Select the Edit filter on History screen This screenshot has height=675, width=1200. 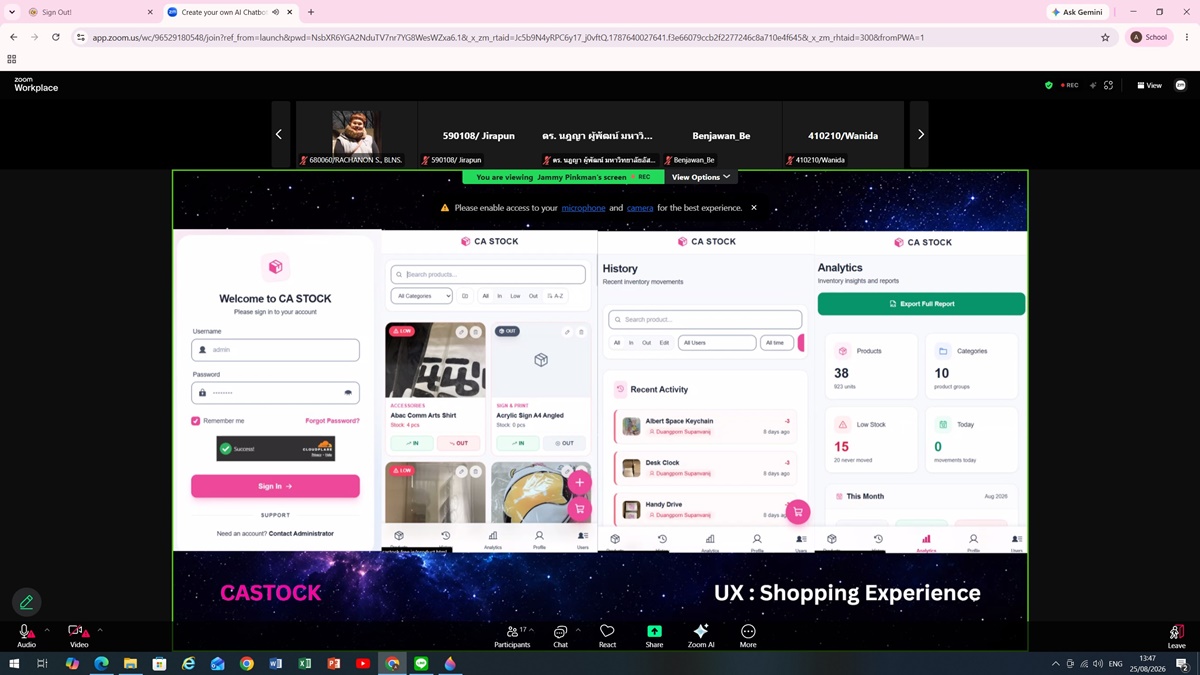pyautogui.click(x=664, y=343)
